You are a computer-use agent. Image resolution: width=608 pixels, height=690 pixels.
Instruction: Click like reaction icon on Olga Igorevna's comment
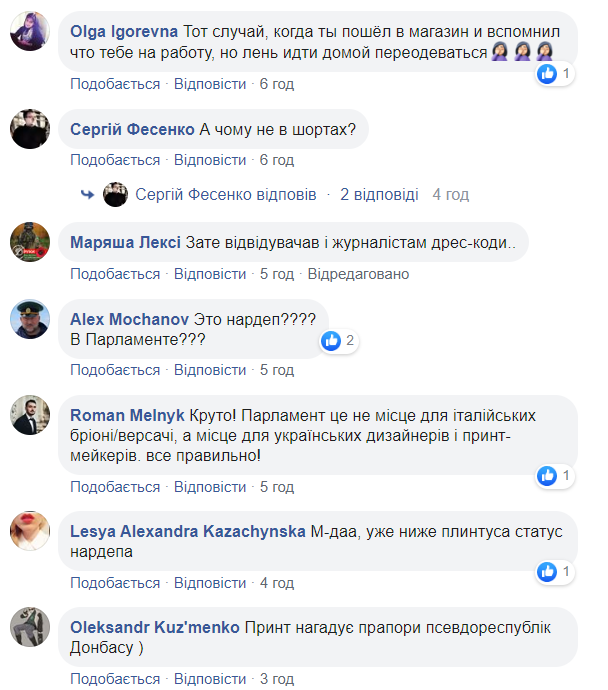click(x=547, y=73)
